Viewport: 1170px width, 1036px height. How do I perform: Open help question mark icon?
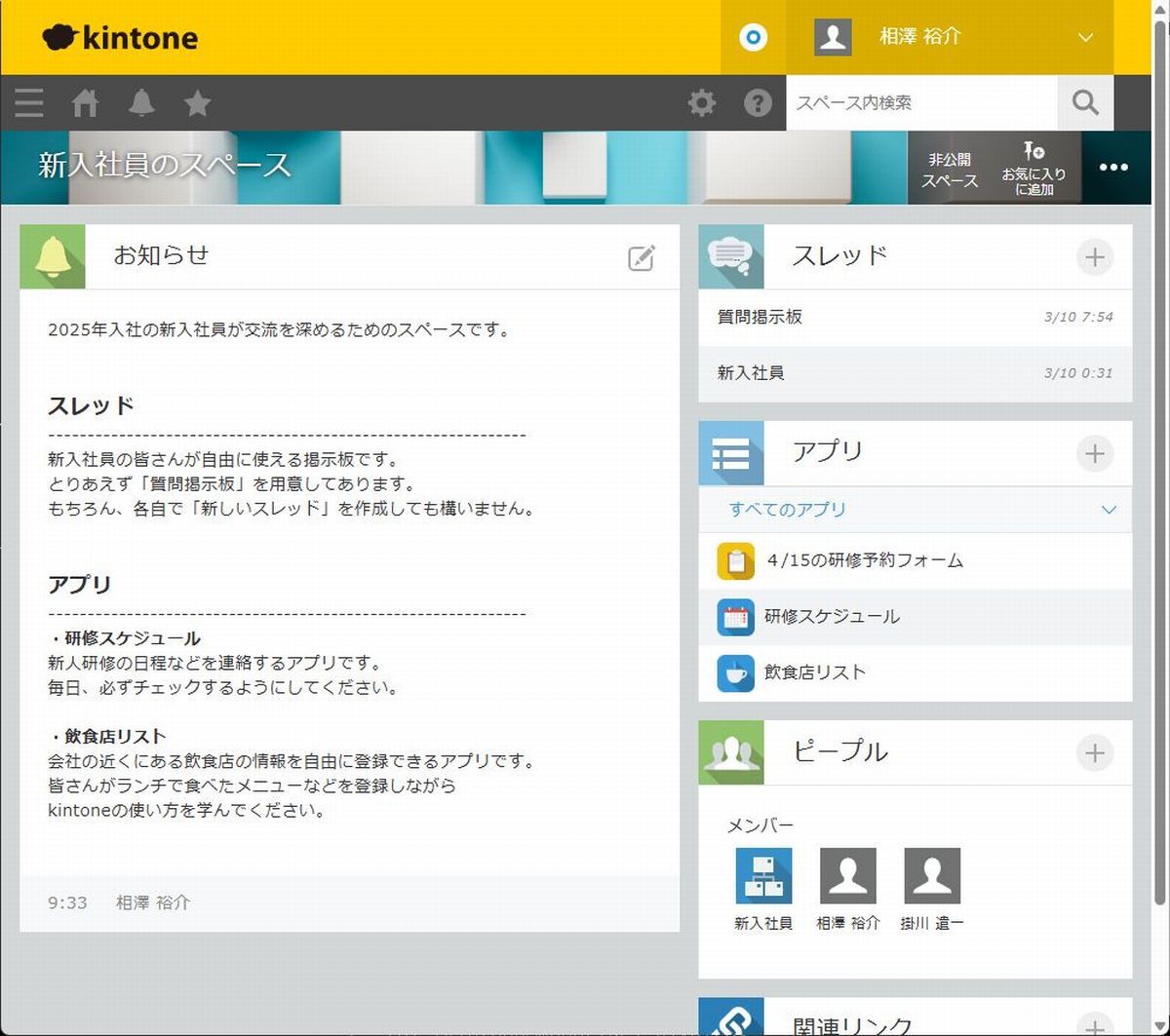point(758,102)
